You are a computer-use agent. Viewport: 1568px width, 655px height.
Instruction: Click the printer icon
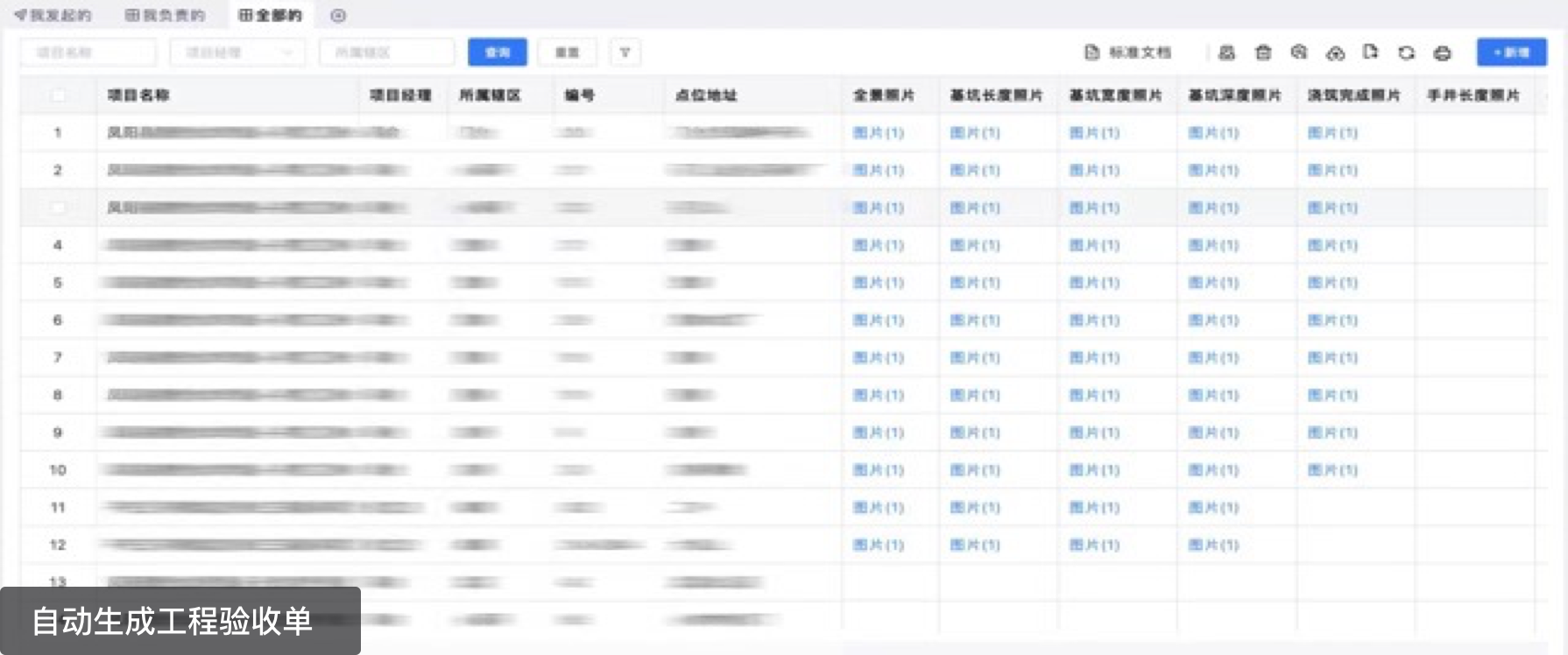tap(1442, 53)
